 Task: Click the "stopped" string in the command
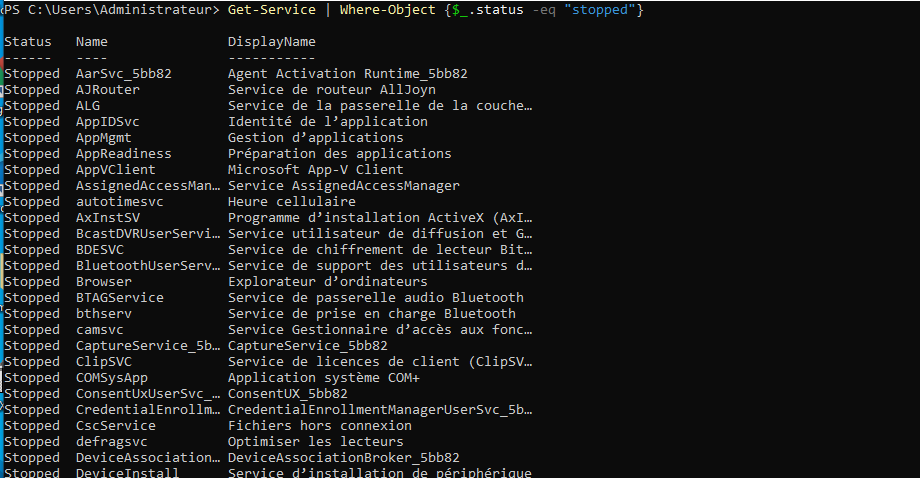click(598, 10)
